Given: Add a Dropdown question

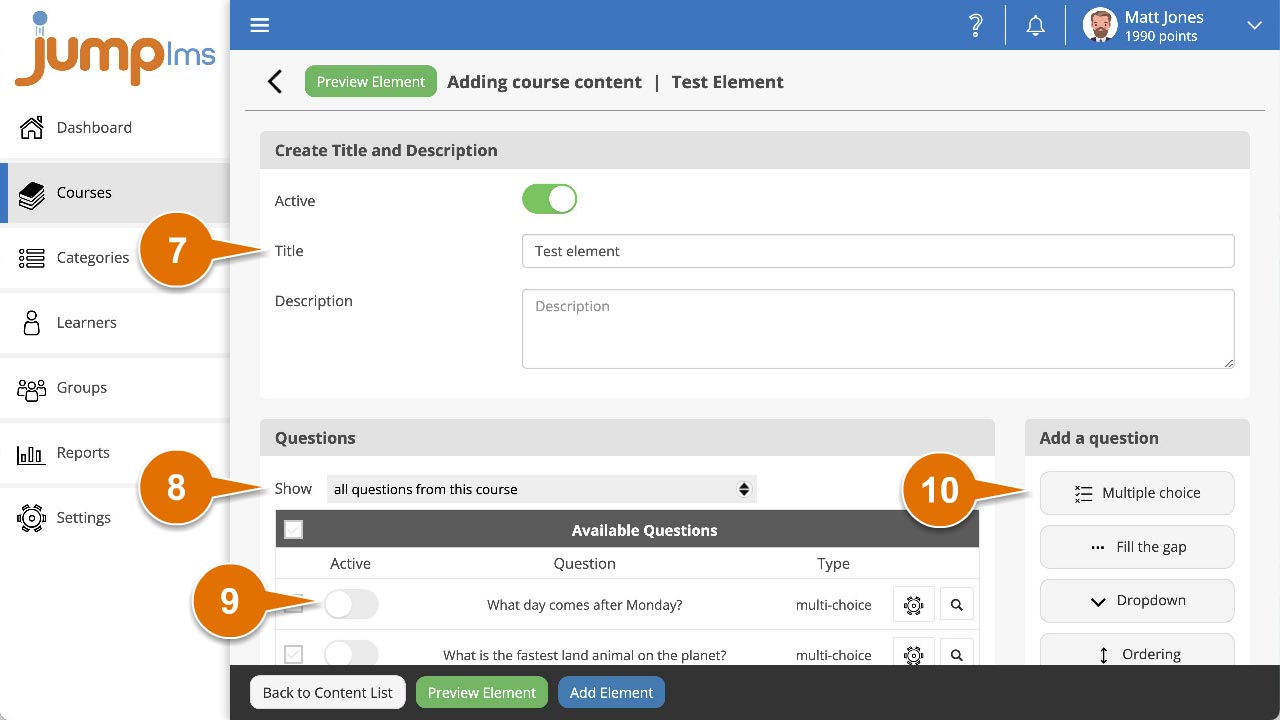Looking at the screenshot, I should 1137,601.
